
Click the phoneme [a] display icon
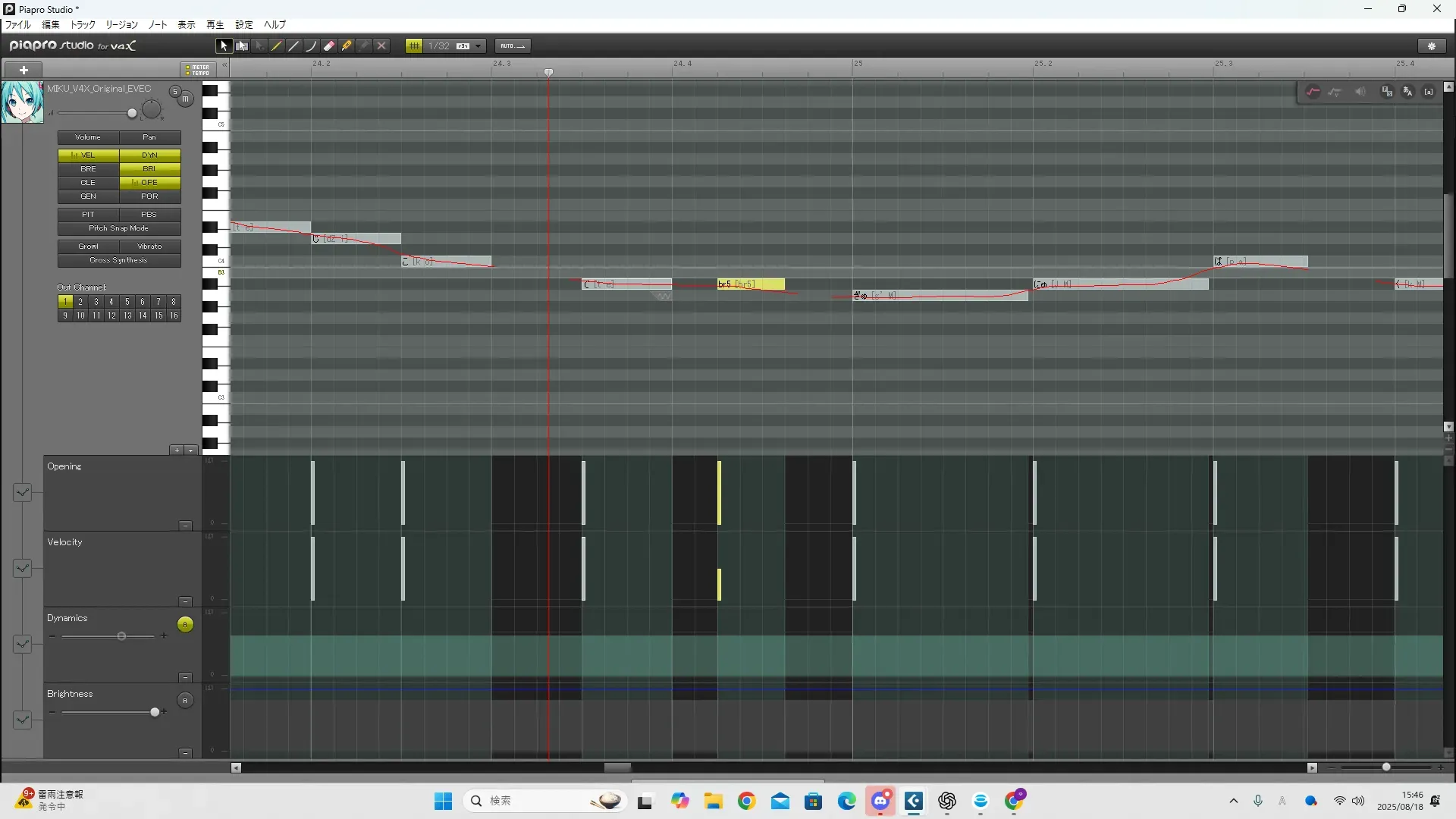point(1429,92)
